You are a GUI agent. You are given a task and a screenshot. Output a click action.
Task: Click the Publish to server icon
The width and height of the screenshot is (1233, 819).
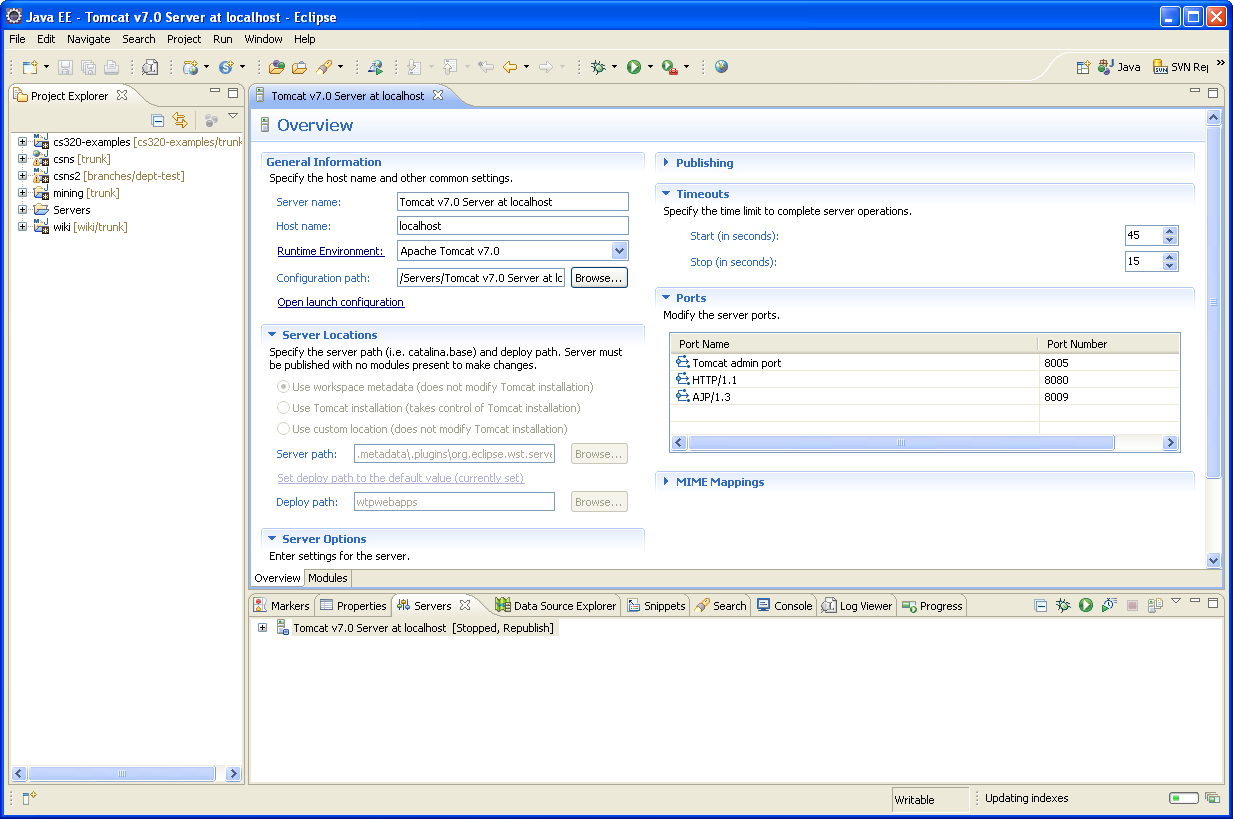(1155, 606)
